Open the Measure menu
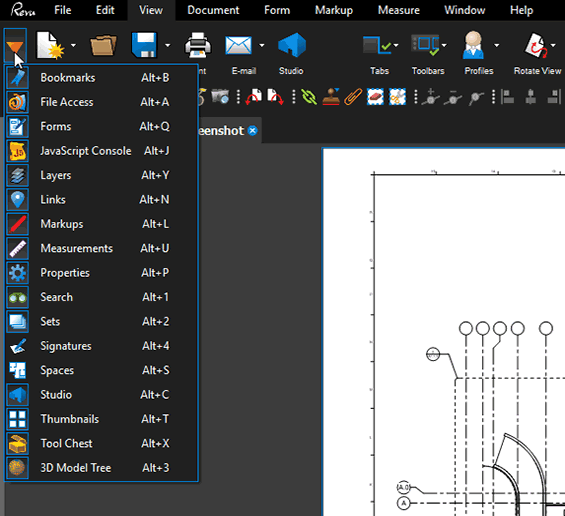This screenshot has width=565, height=516. [x=399, y=10]
